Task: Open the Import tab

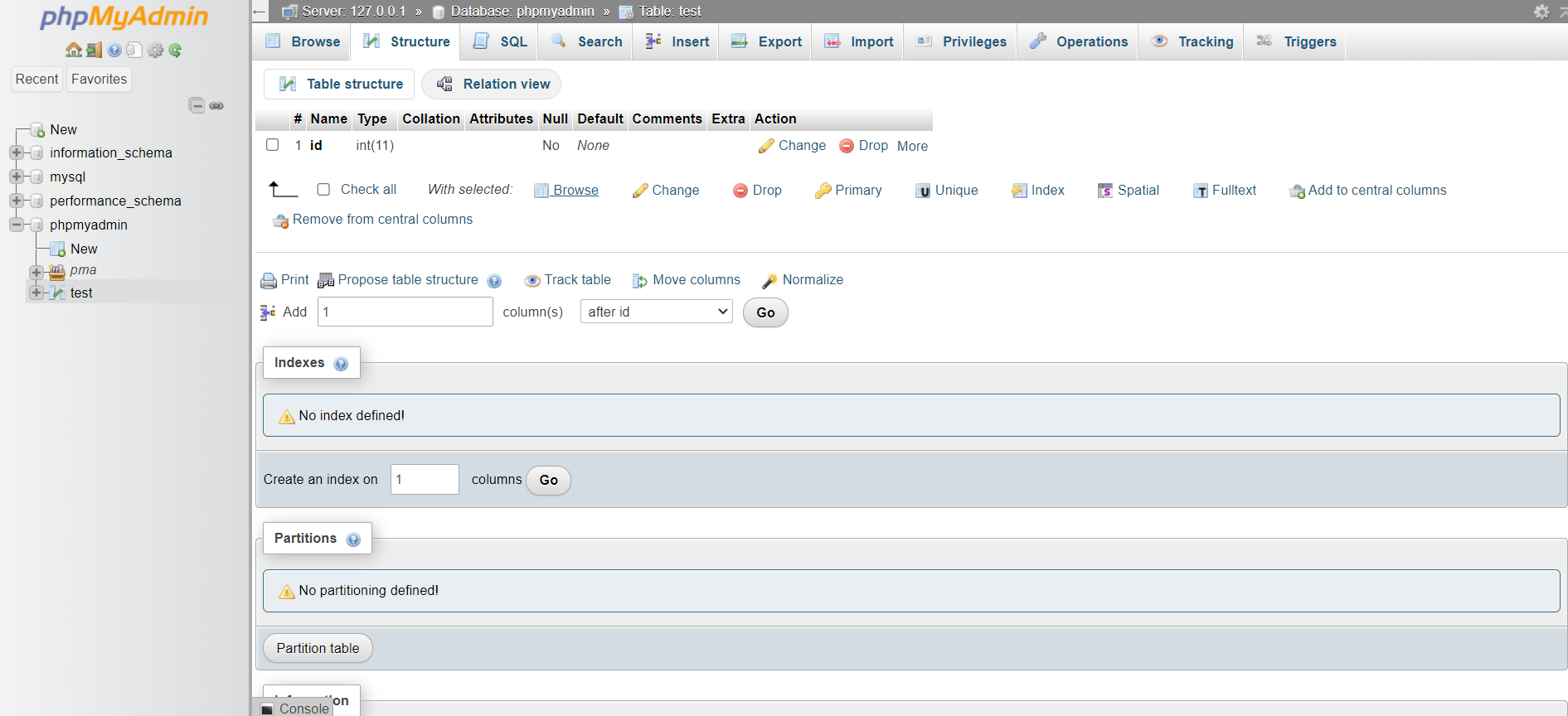Action: point(858,41)
